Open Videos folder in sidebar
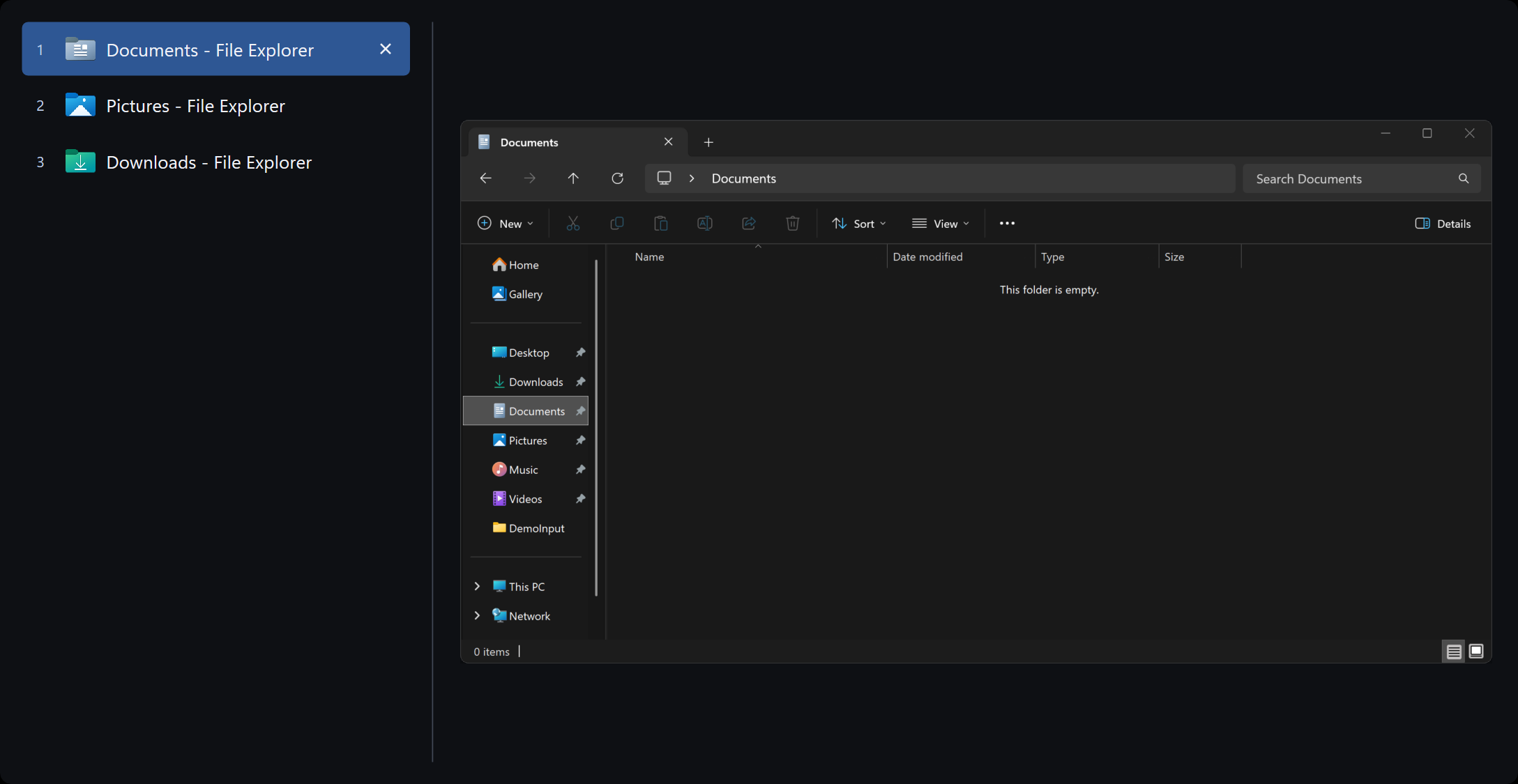The height and width of the screenshot is (784, 1518). (526, 499)
